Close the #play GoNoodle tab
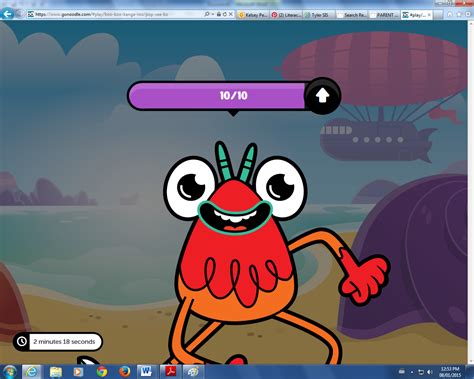Screen dimensions: 474x379 (429, 15)
